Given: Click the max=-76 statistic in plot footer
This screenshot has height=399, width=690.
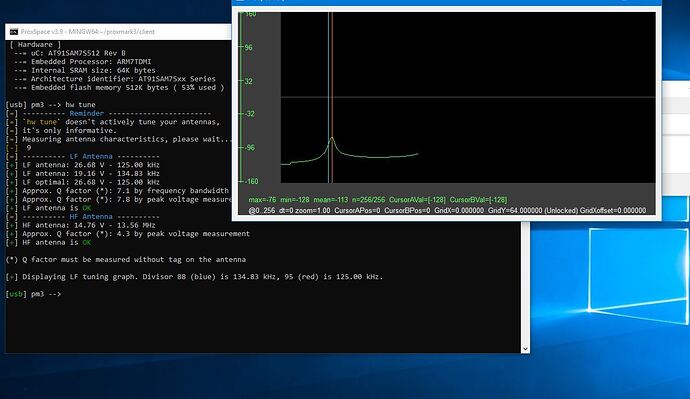Looking at the screenshot, I should [262, 200].
